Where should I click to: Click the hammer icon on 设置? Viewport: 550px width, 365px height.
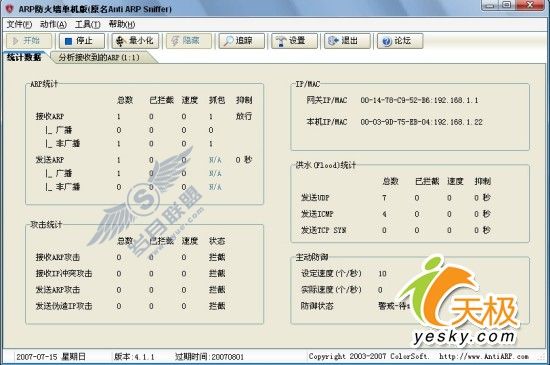pyautogui.click(x=281, y=41)
